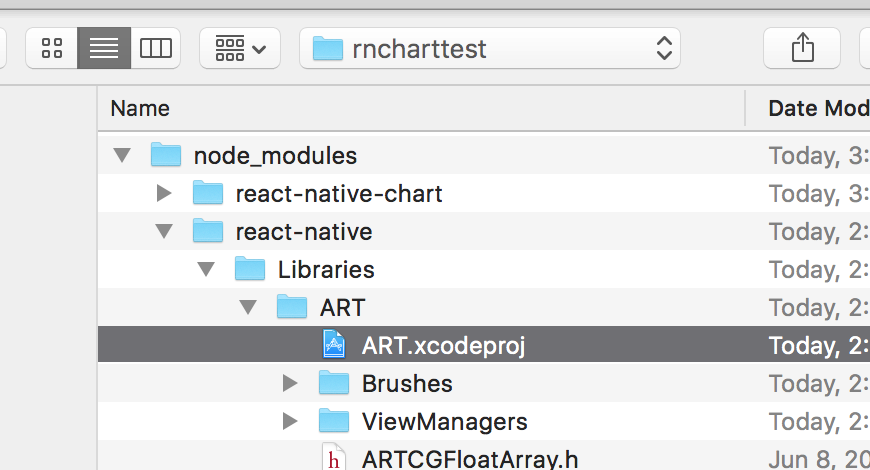Click the date cell of node_modules
This screenshot has width=870, height=470.
pos(819,156)
